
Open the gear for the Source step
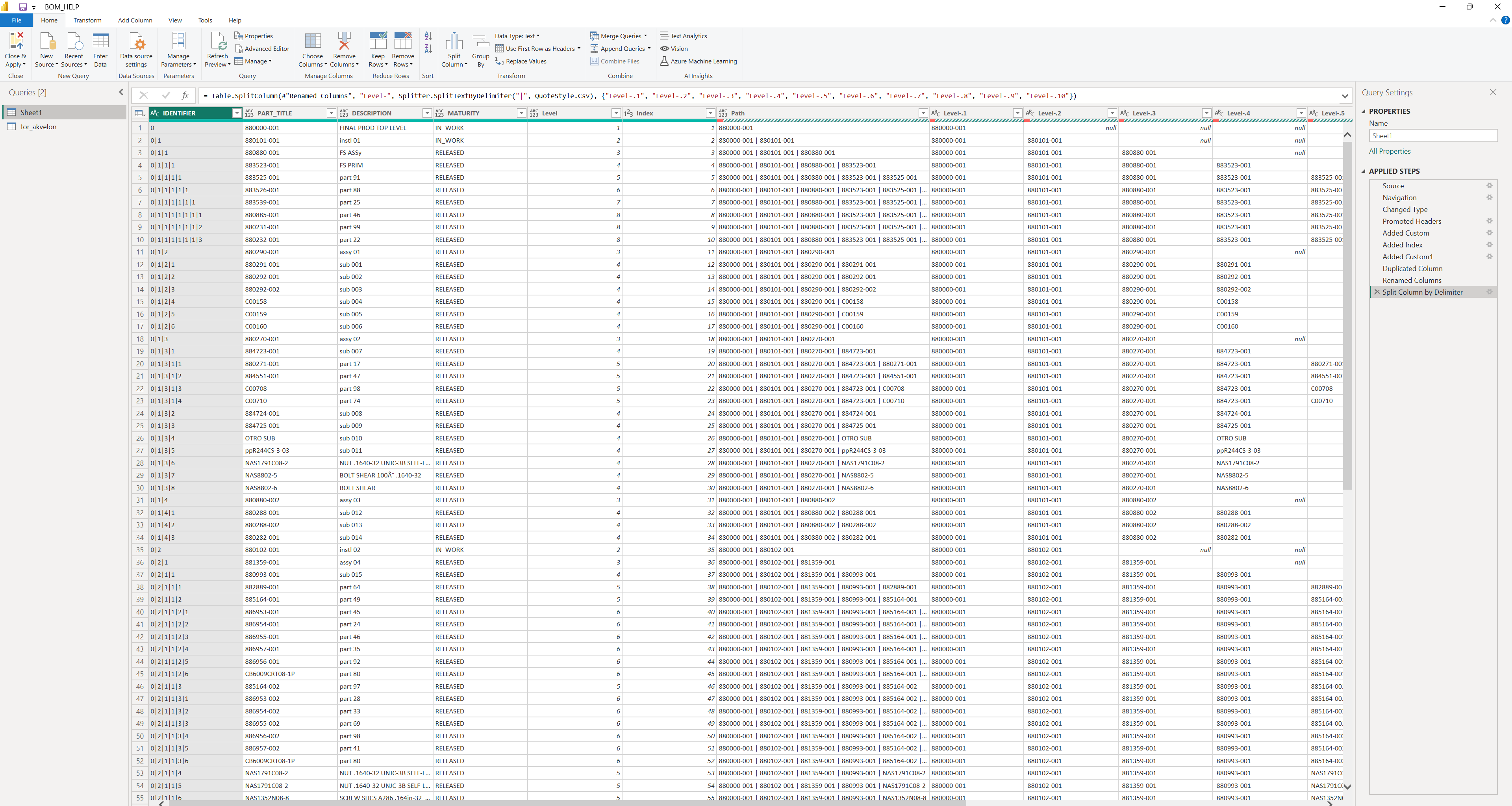click(x=1489, y=186)
